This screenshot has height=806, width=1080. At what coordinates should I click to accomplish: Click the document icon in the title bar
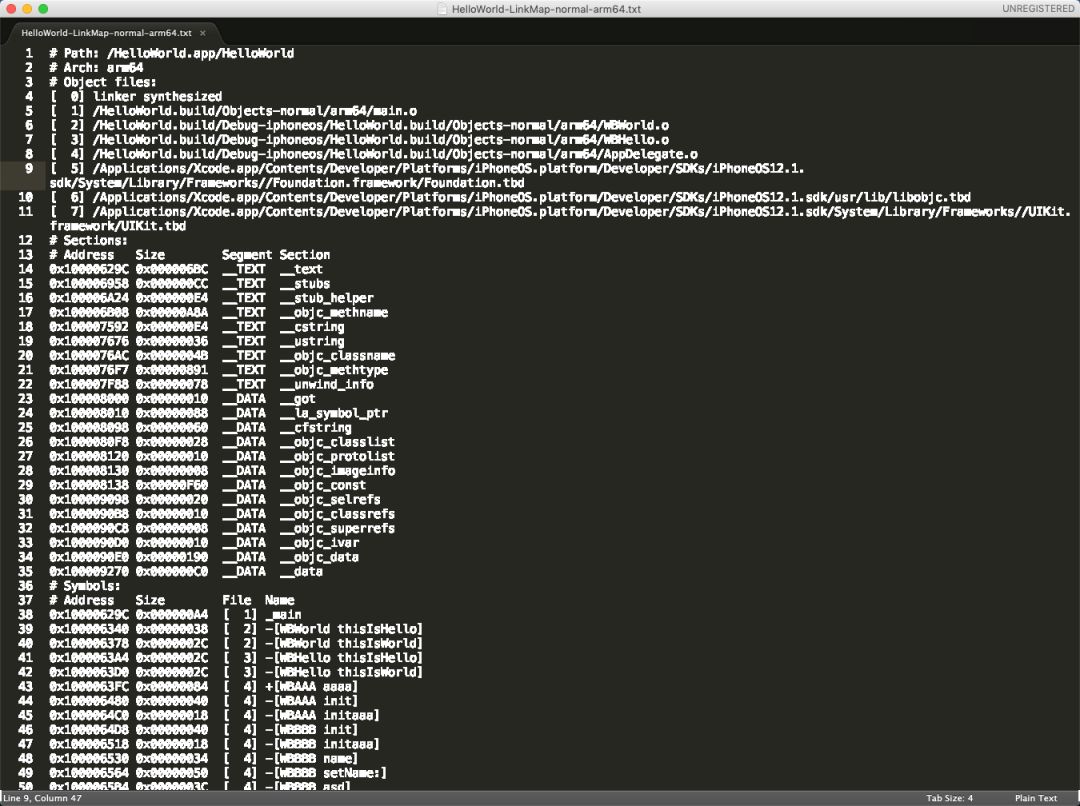[443, 9]
